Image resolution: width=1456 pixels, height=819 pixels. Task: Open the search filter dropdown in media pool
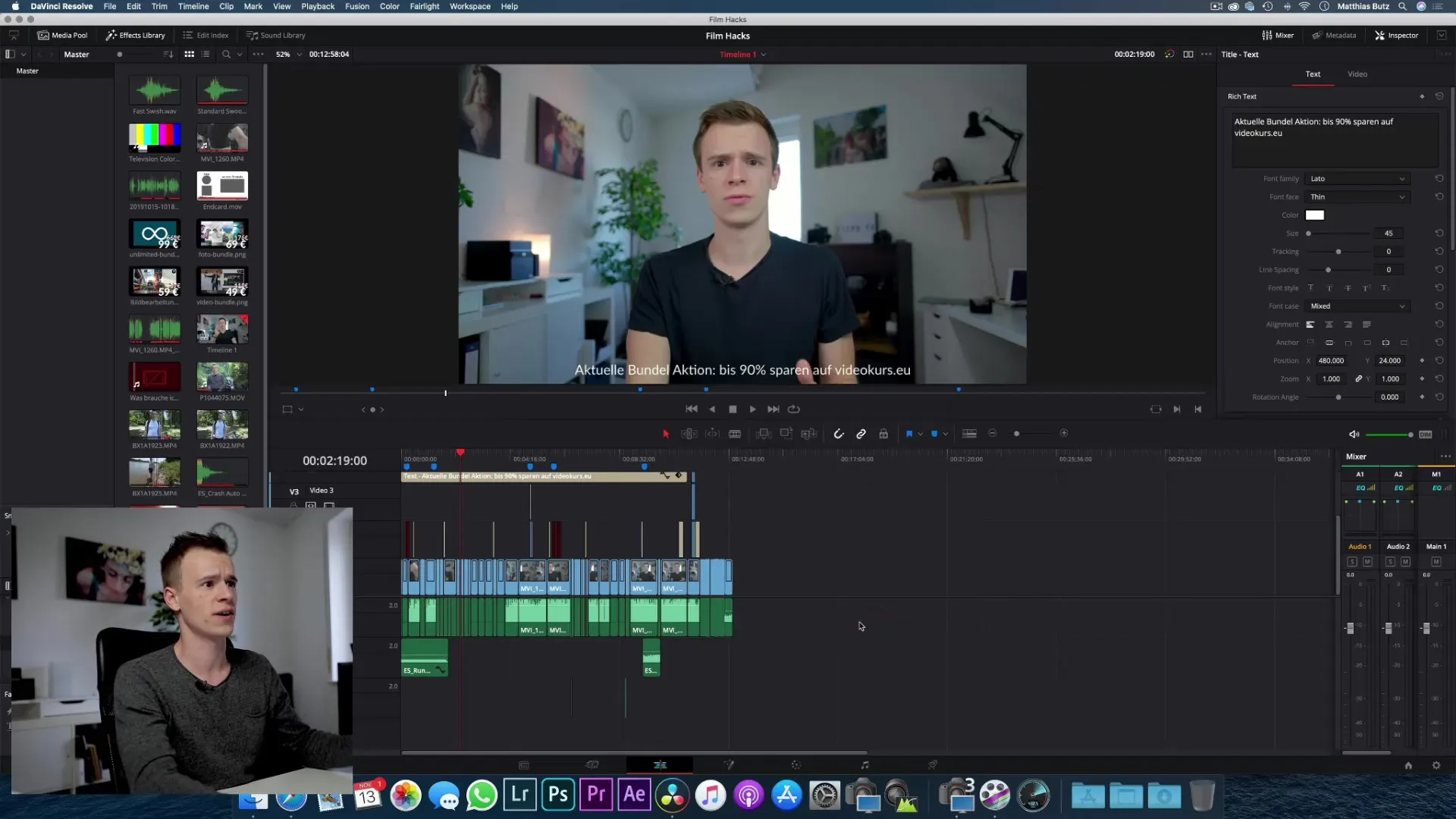point(240,55)
